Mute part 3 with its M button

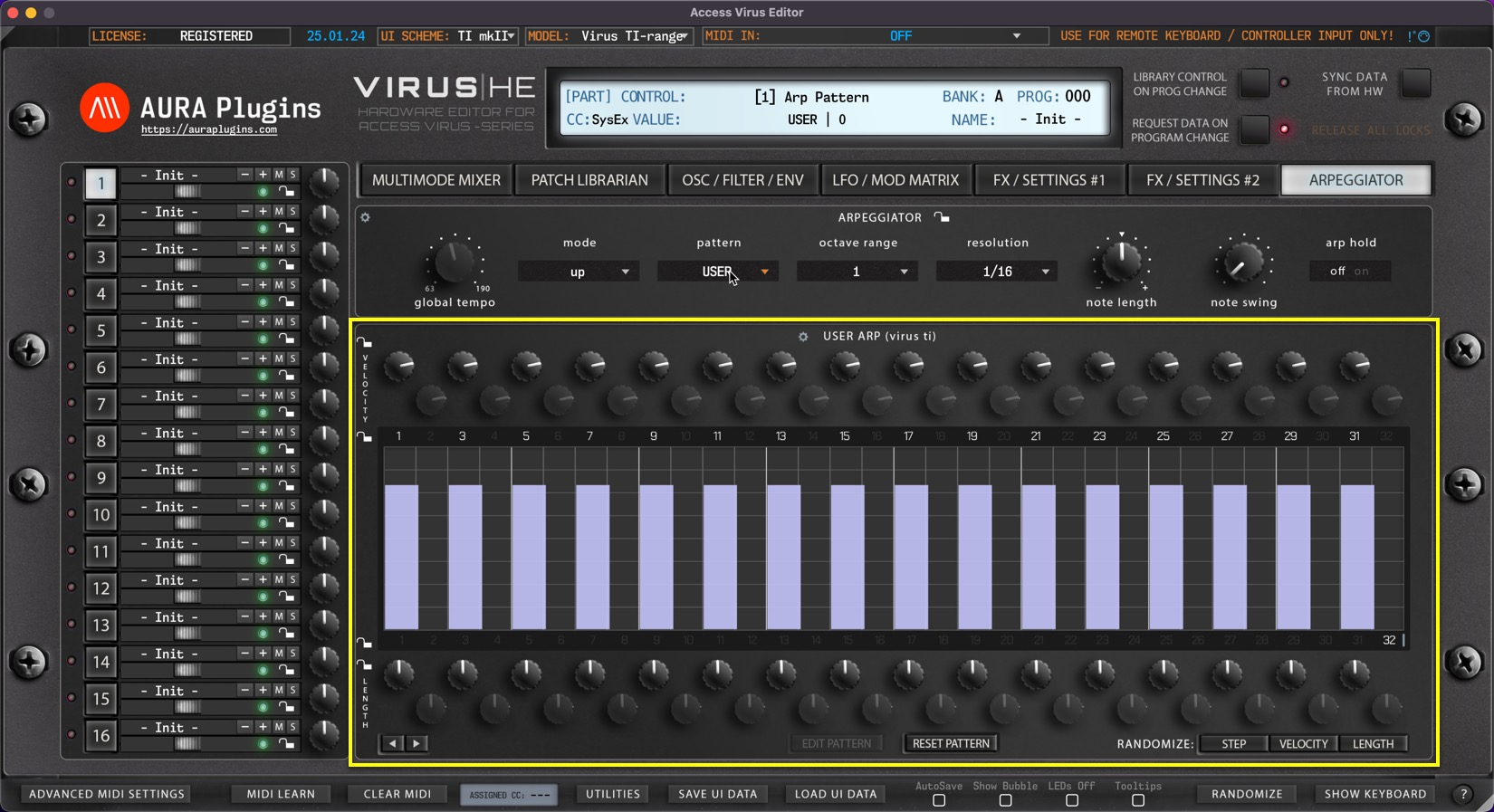coord(279,248)
